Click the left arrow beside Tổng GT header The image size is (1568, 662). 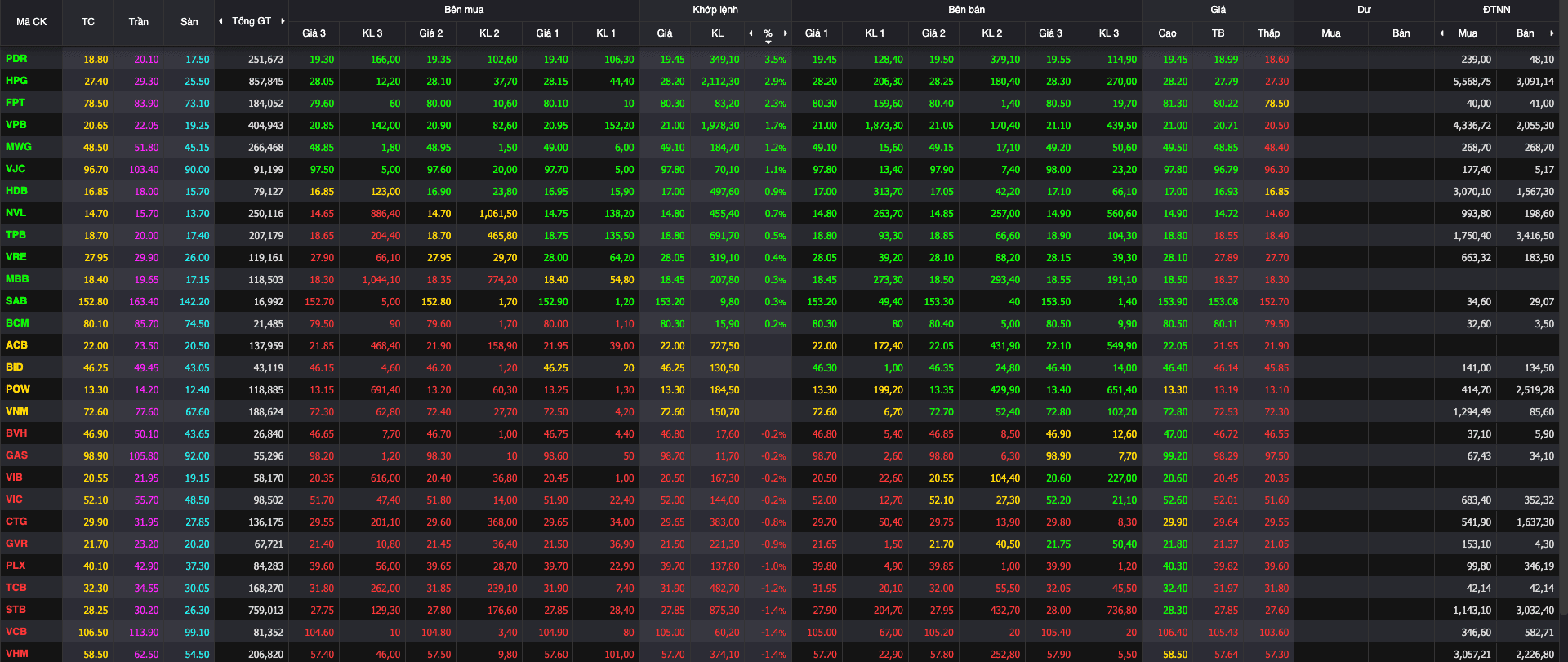[x=220, y=21]
